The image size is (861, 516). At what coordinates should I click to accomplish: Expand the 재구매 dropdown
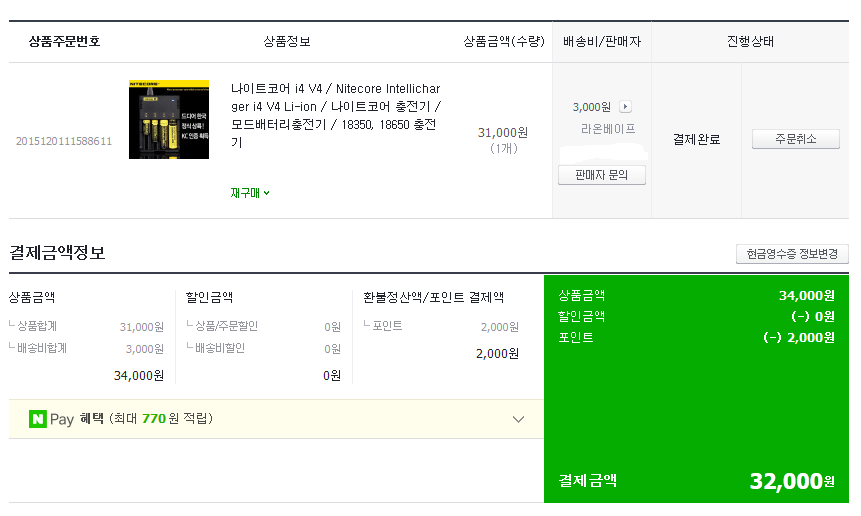(250, 193)
